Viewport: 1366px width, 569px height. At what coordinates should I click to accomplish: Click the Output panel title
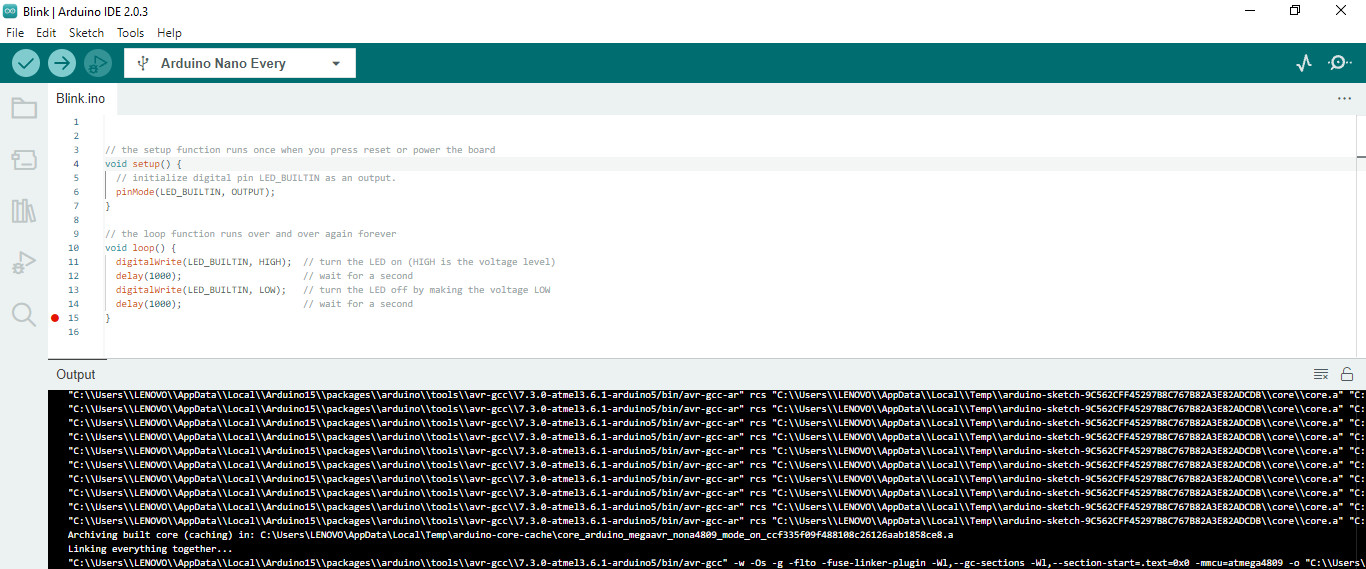pyautogui.click(x=76, y=374)
